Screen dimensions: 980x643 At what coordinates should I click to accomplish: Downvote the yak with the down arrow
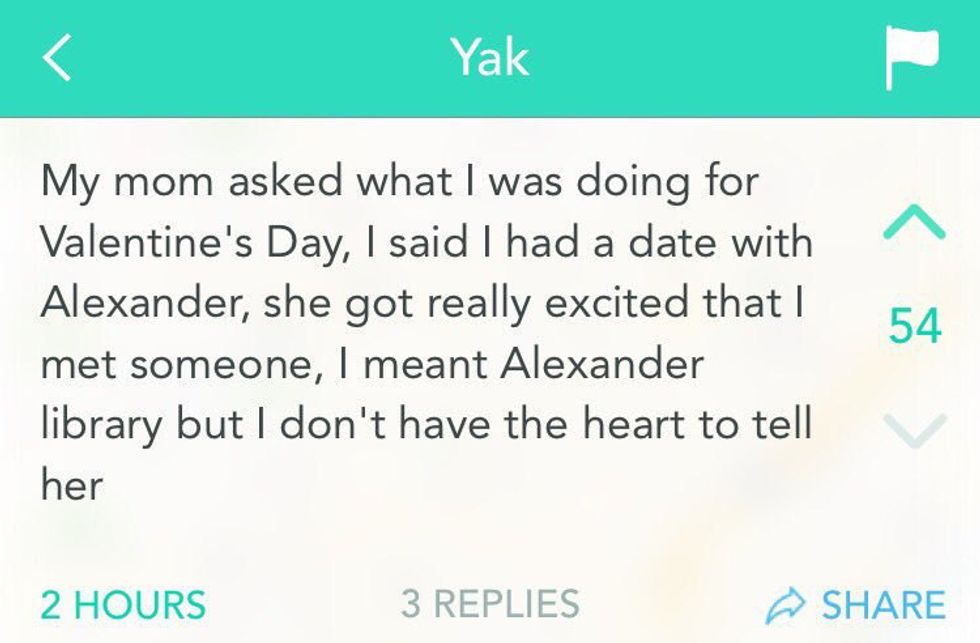[x=914, y=430]
